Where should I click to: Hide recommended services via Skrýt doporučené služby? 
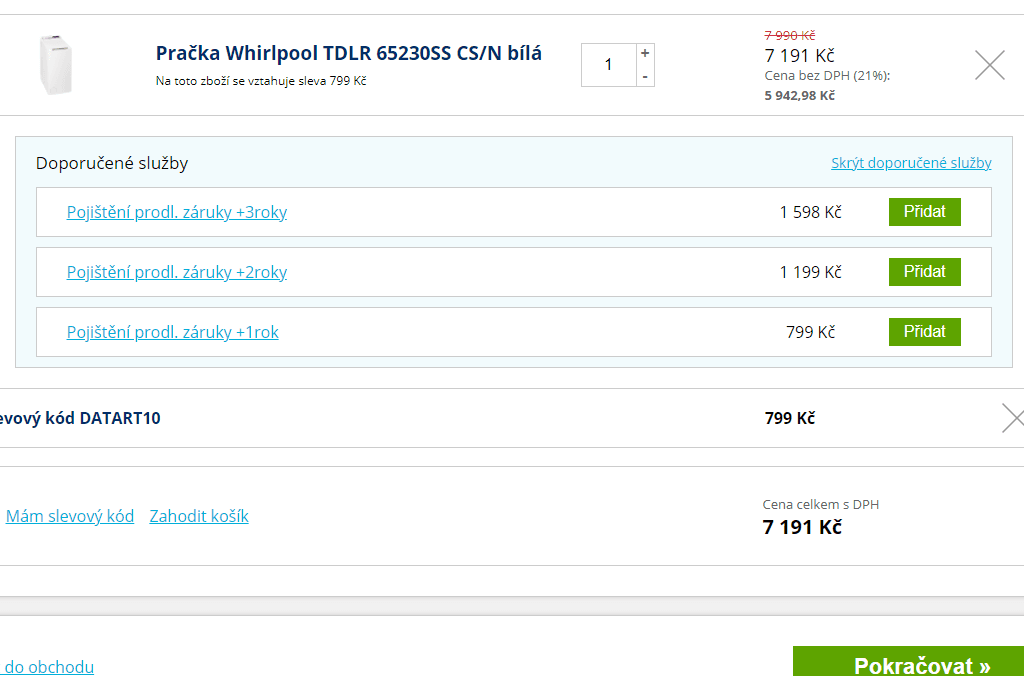(x=911, y=163)
